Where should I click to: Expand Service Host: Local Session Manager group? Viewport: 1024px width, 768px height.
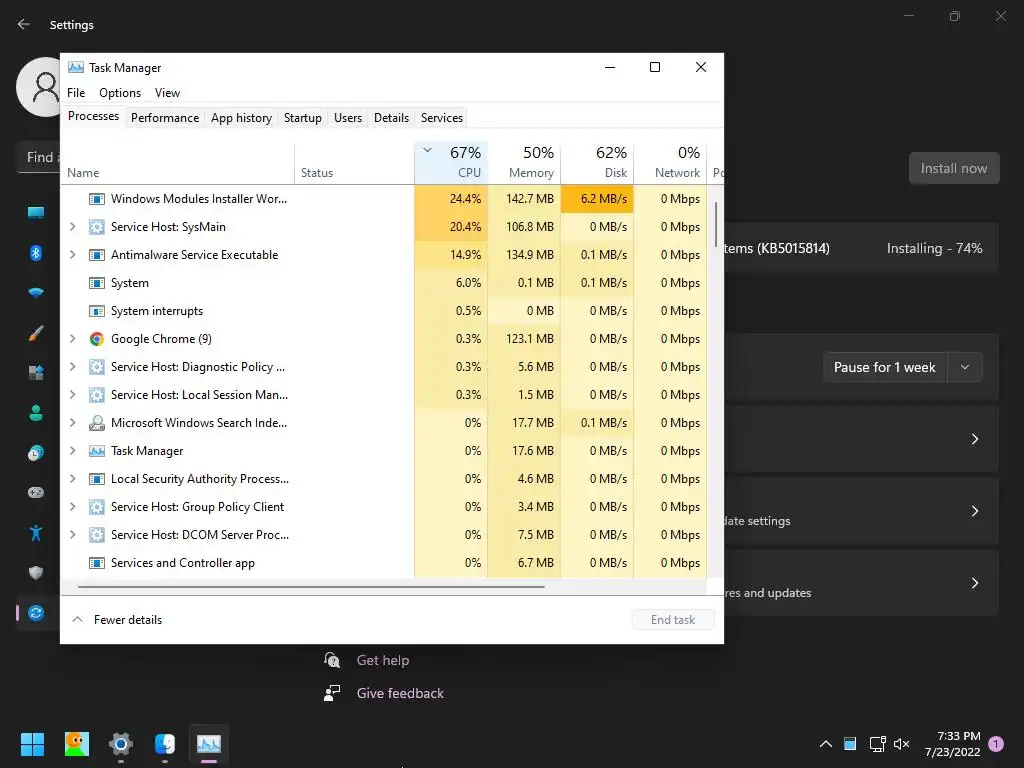click(72, 395)
